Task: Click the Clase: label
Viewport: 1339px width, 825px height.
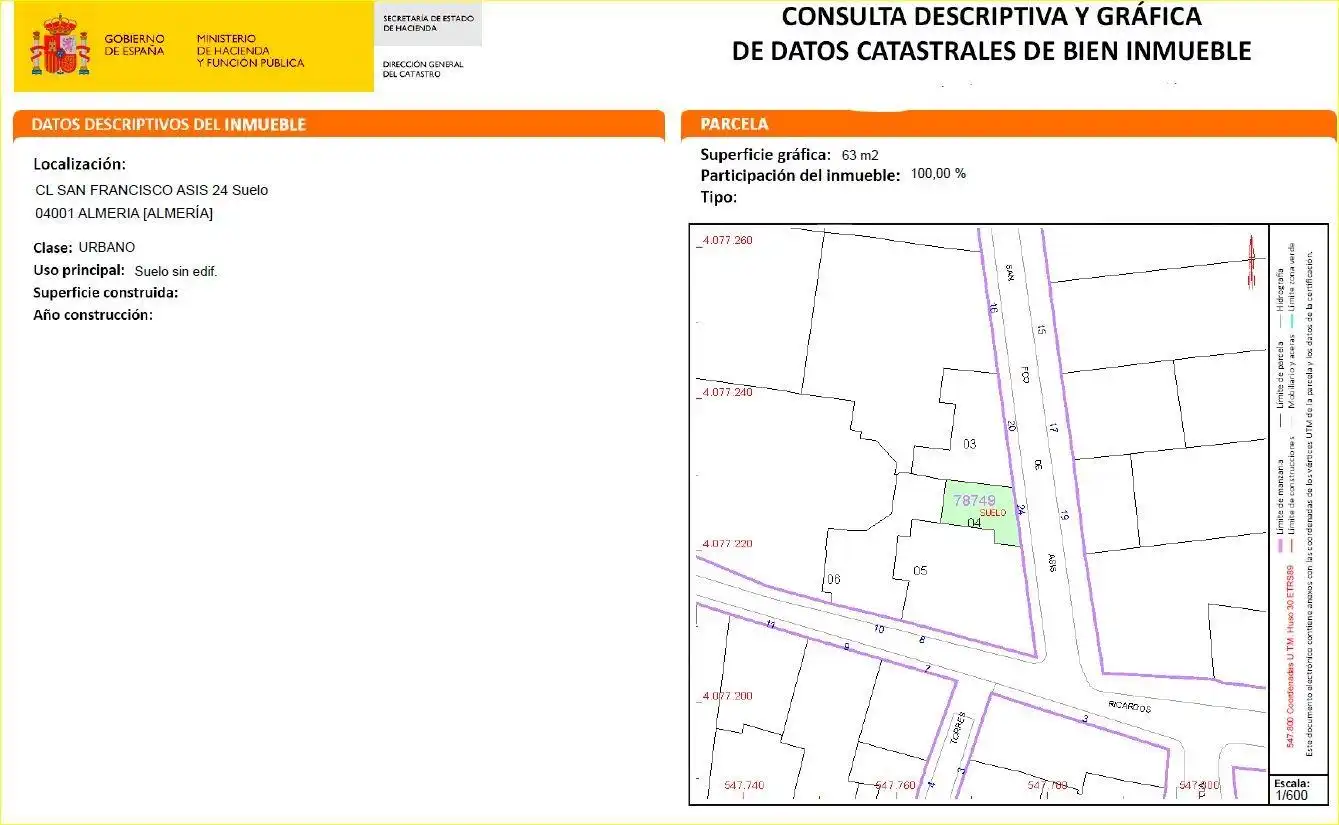Action: click(53, 248)
